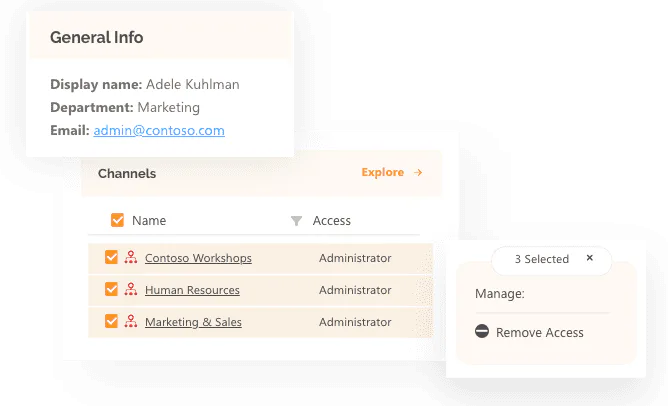Uncheck the Human Resources checkbox
Viewport: 668px width, 406px height.
point(111,289)
